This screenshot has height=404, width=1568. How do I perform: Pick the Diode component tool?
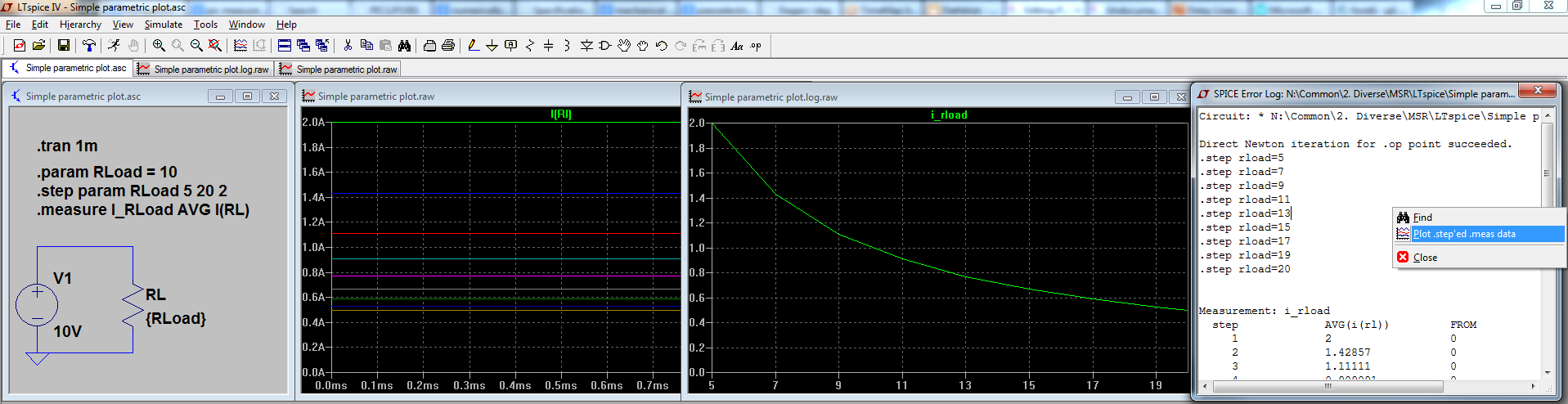pos(586,46)
